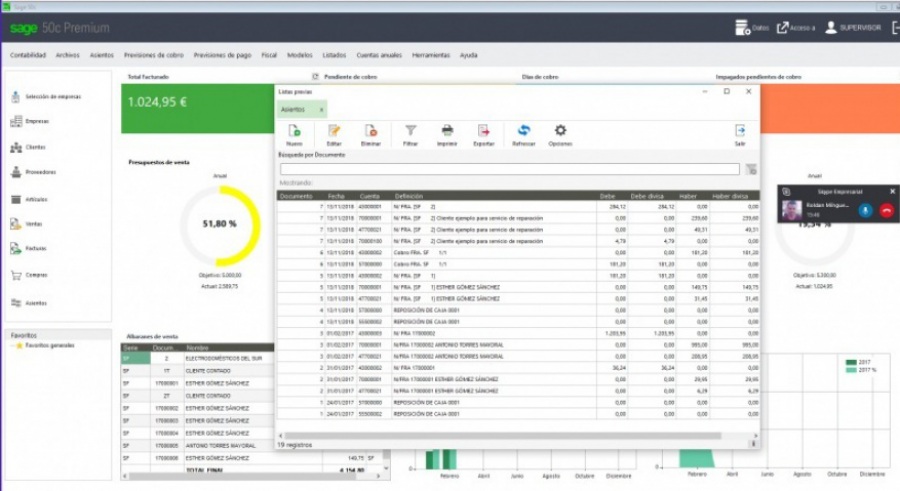Click the 1.024,95 € total invoiced tile
Screen dimensions: 900x491
197,109
